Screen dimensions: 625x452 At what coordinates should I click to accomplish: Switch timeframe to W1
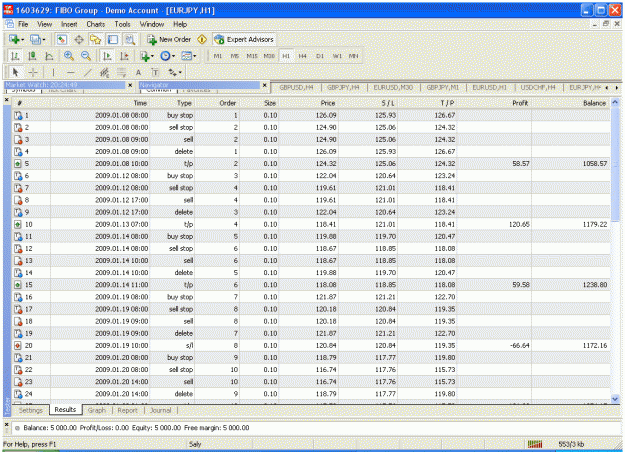337,56
